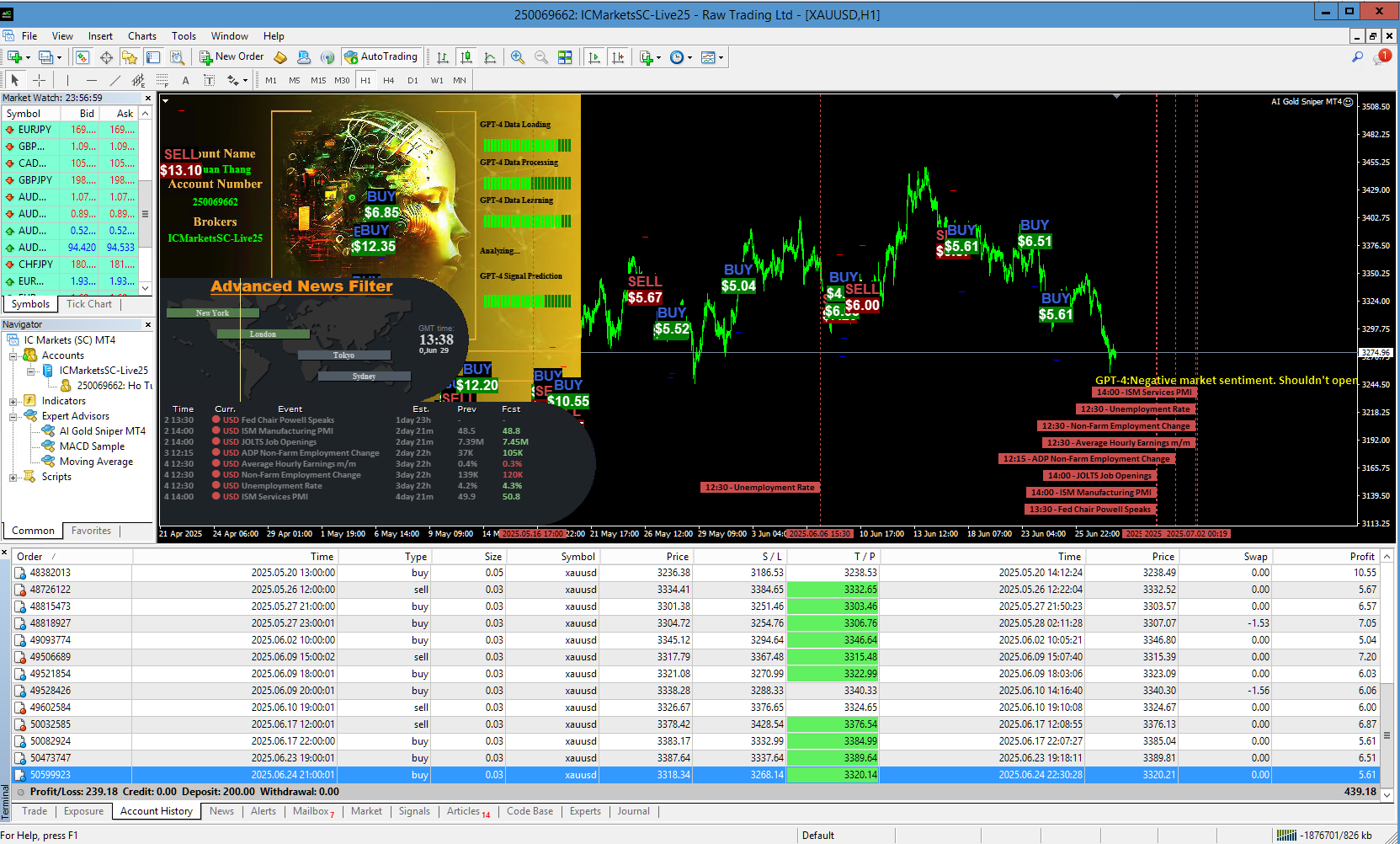Viewport: 1400px width, 844px height.
Task: Switch chart to M30 timeframe
Action: tap(342, 80)
